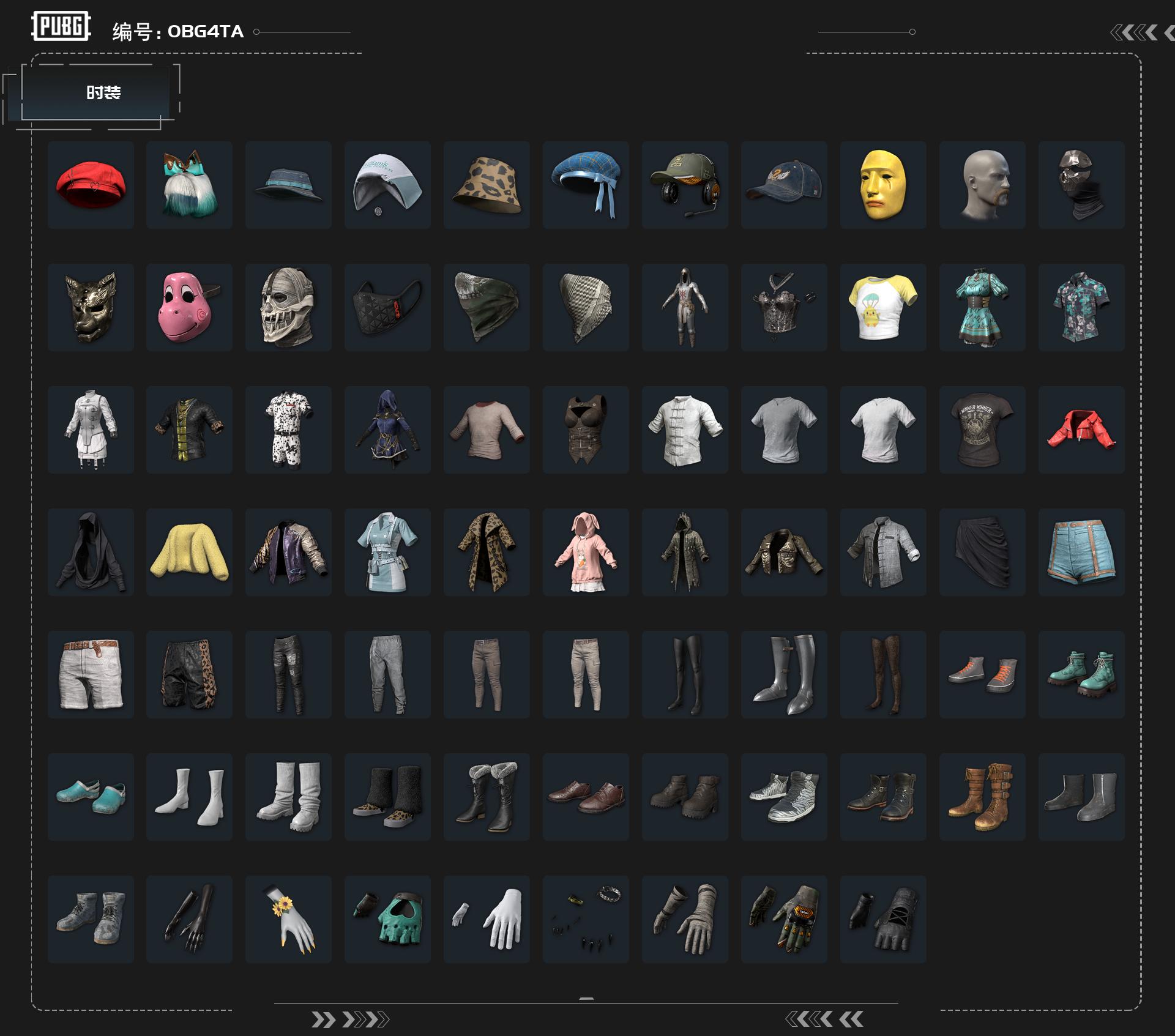Select the leopard print bucket hat
1175x1036 pixels.
point(487,185)
